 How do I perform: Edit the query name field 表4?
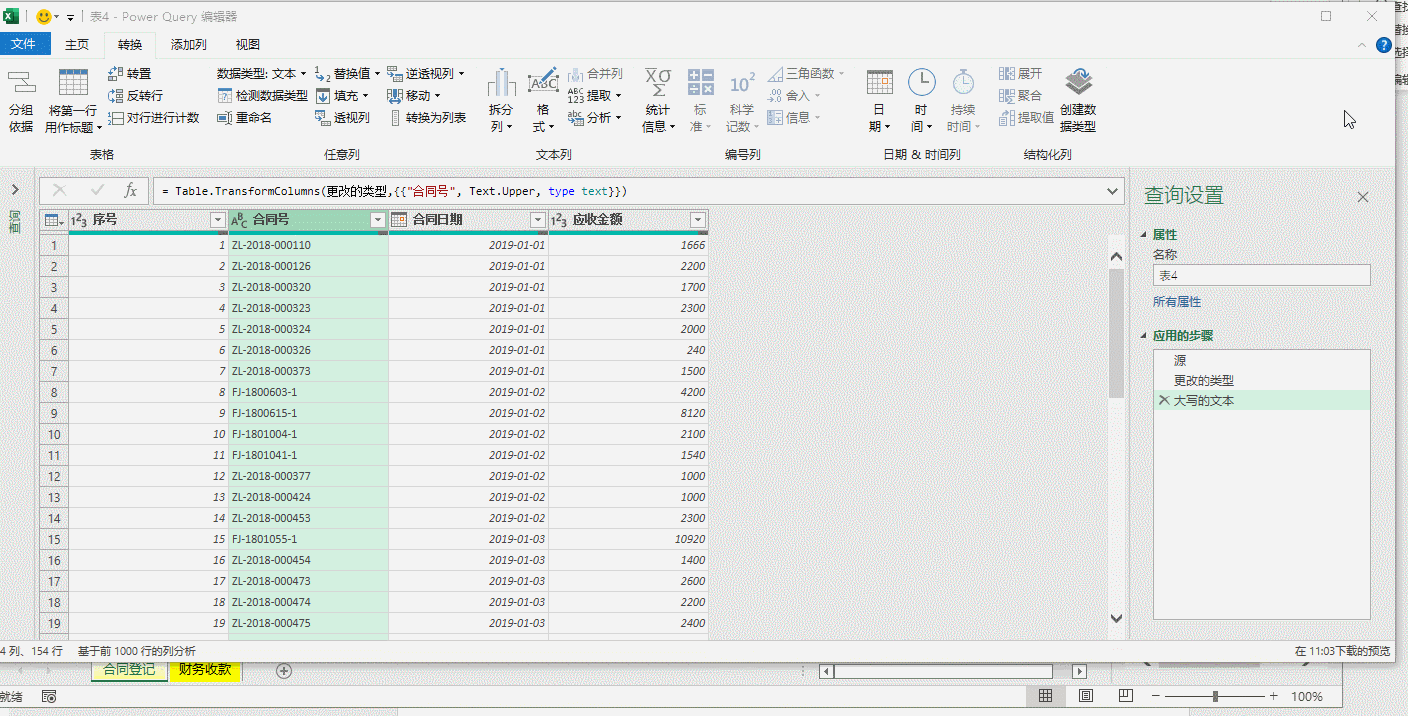1261,275
